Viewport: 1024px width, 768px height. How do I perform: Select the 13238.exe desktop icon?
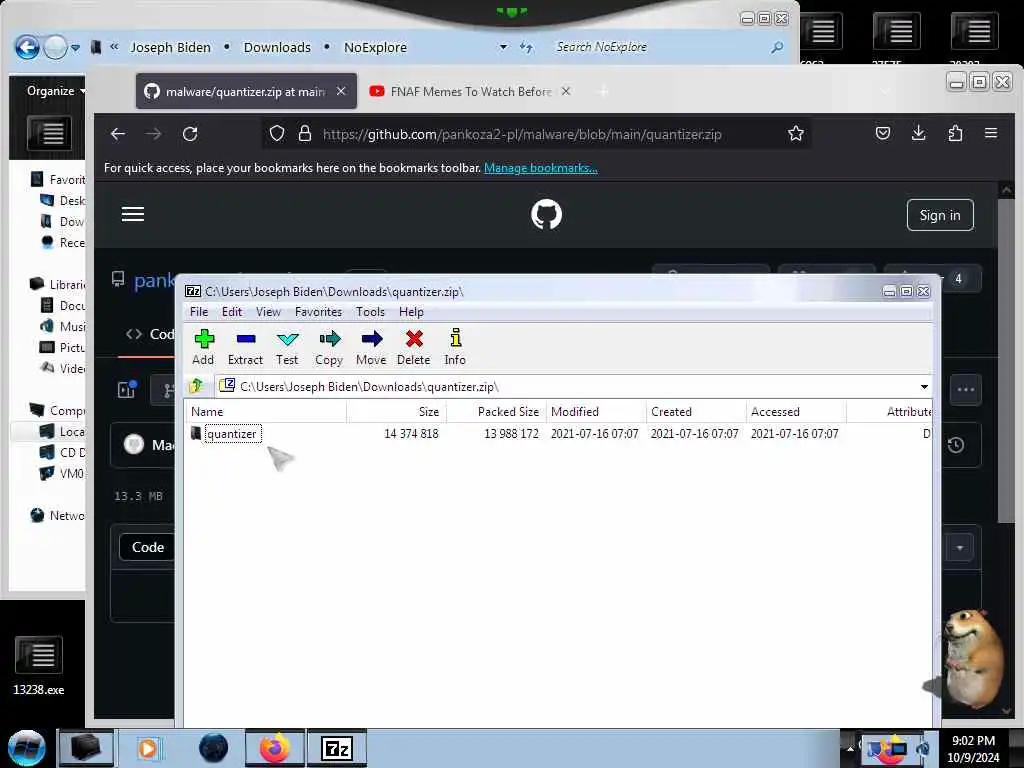[39, 665]
